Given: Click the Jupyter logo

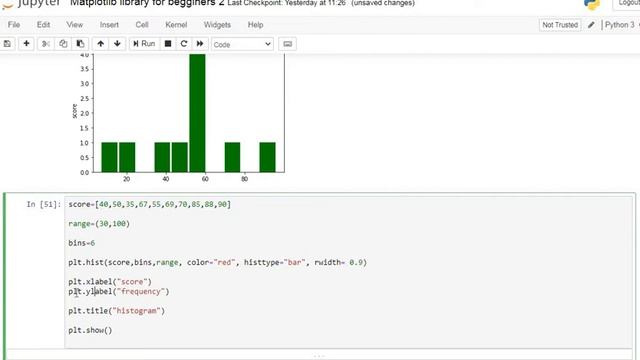Looking at the screenshot, I should pos(31,4).
